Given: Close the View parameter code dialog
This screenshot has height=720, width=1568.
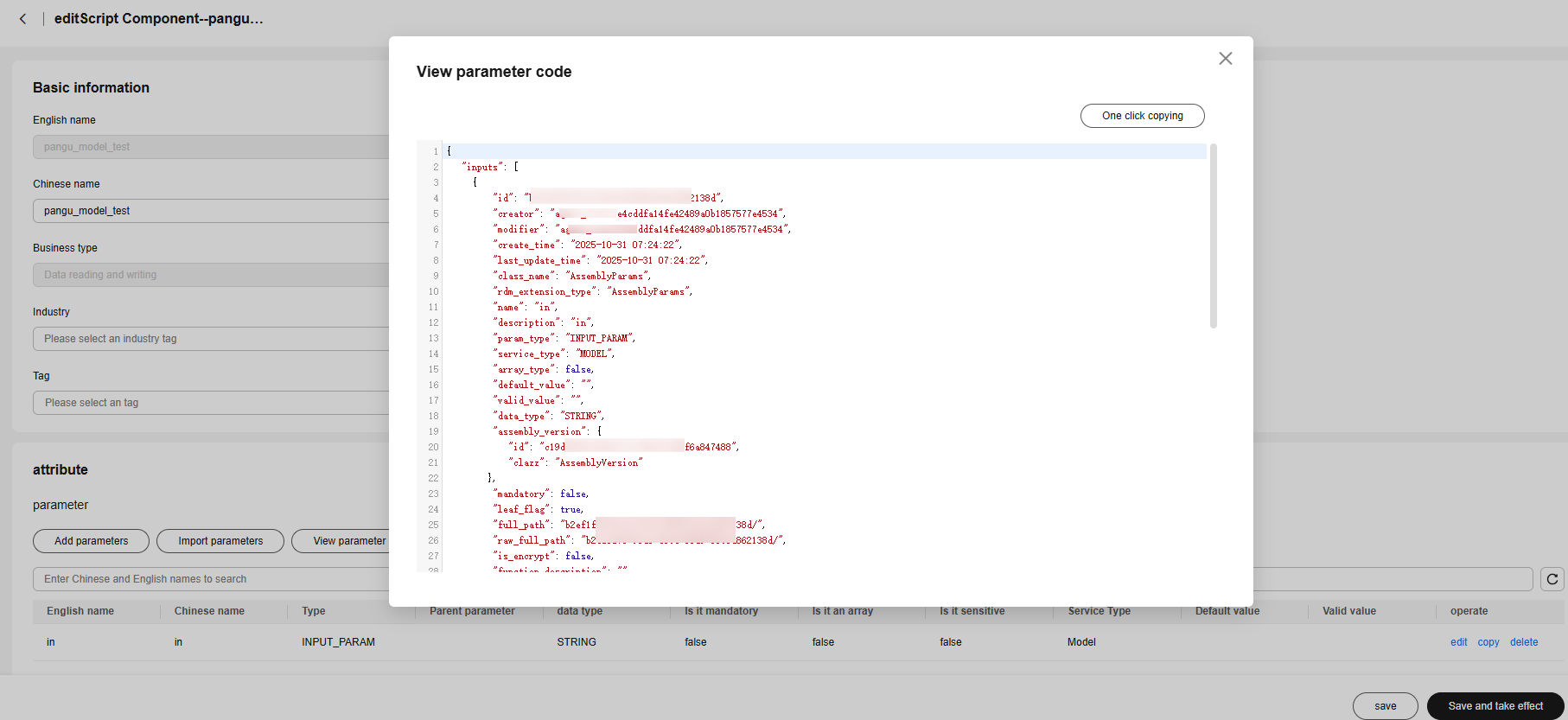Looking at the screenshot, I should tap(1225, 59).
